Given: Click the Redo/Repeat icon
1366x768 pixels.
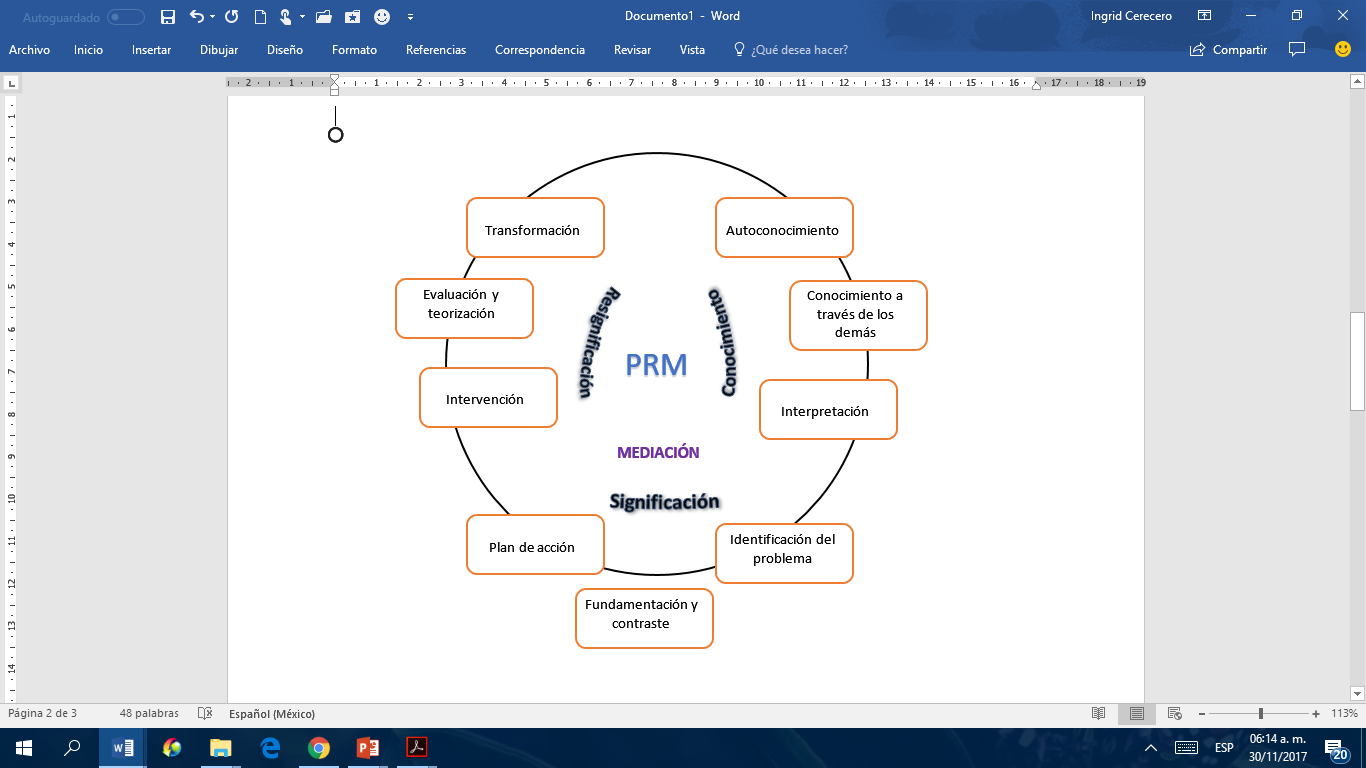Looking at the screenshot, I should [232, 17].
